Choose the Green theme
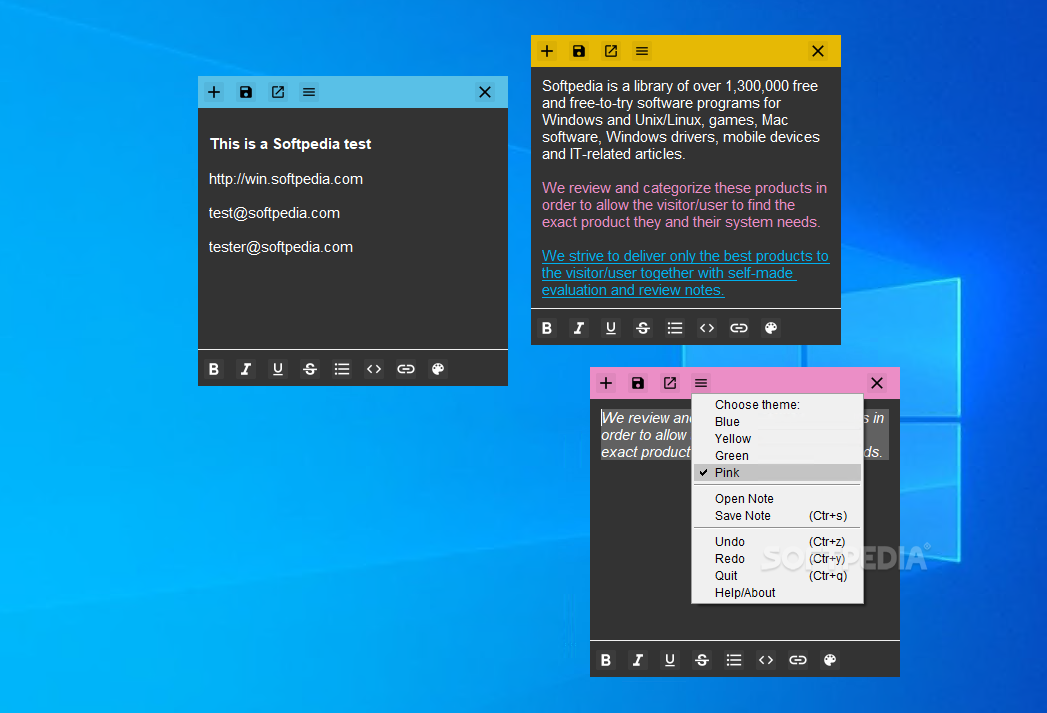Screen dimensions: 1047x713 [x=777, y=456]
